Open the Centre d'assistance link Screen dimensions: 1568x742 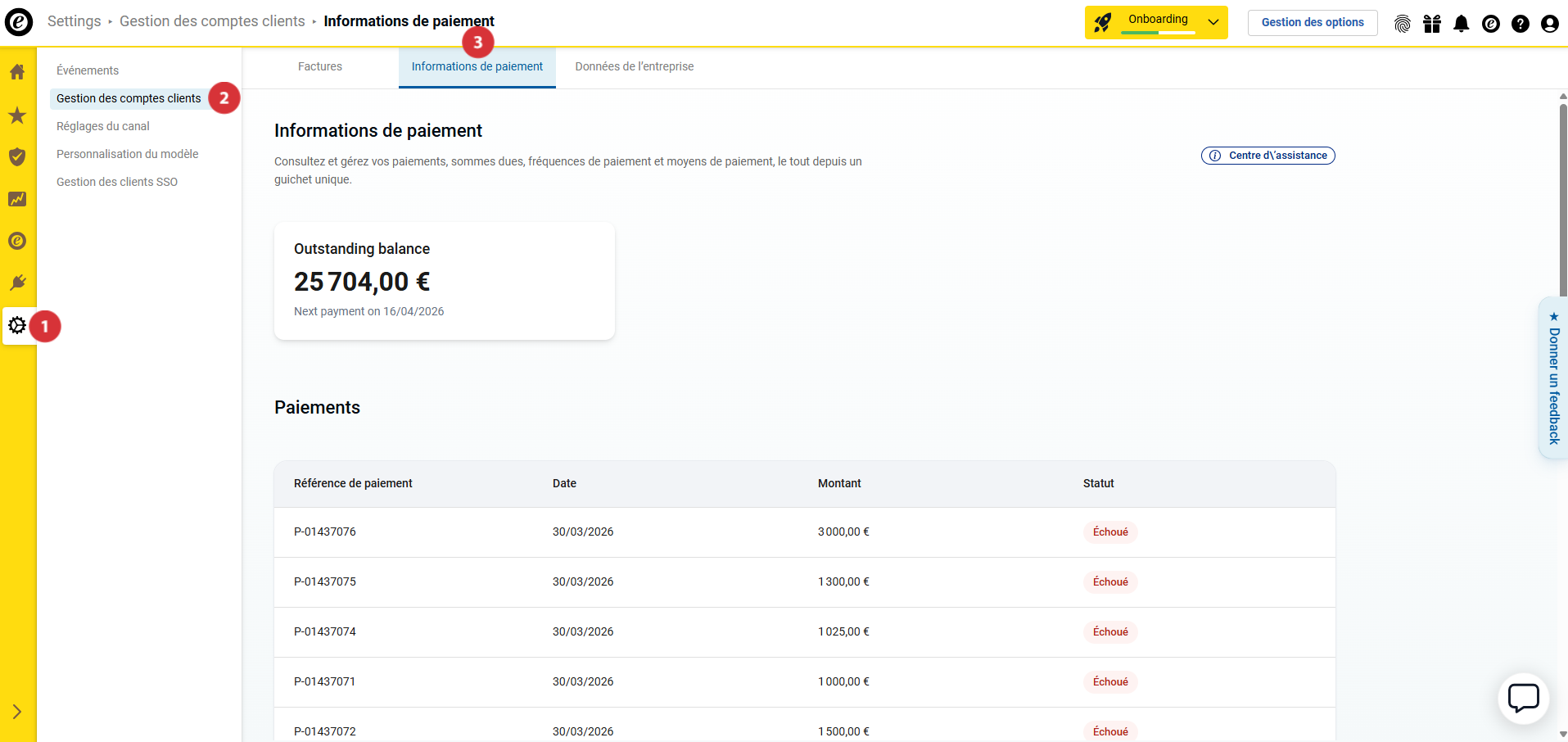[1268, 156]
